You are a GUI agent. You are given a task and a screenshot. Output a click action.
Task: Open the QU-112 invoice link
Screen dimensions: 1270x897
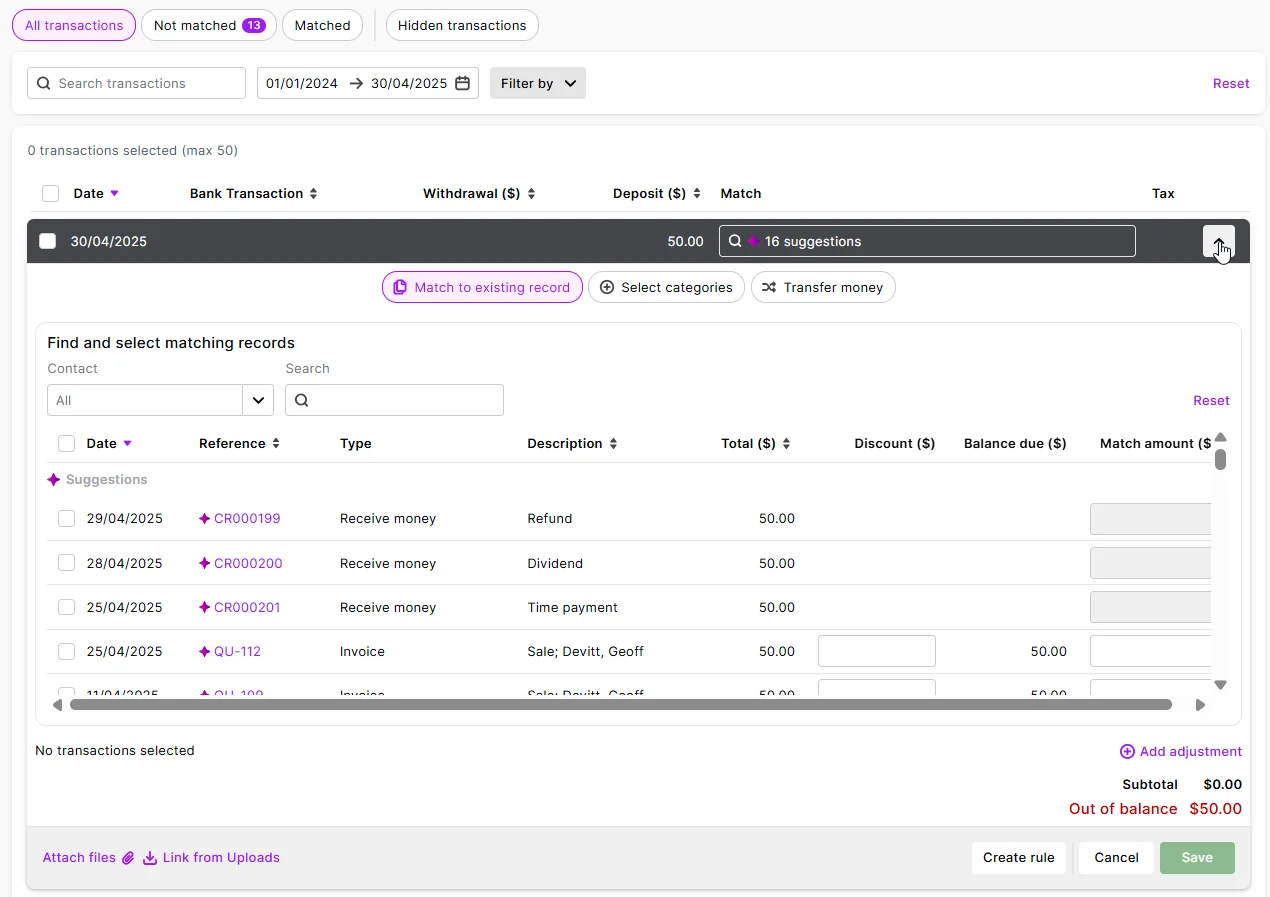[238, 650]
